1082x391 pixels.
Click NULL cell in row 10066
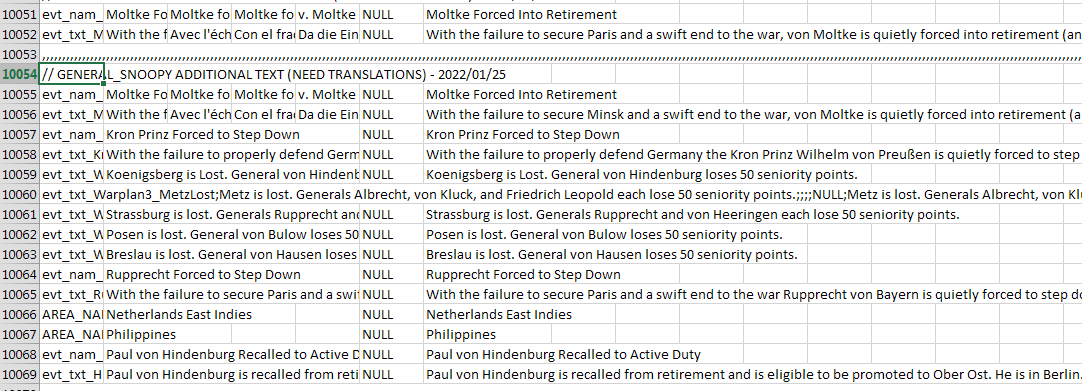(x=391, y=314)
